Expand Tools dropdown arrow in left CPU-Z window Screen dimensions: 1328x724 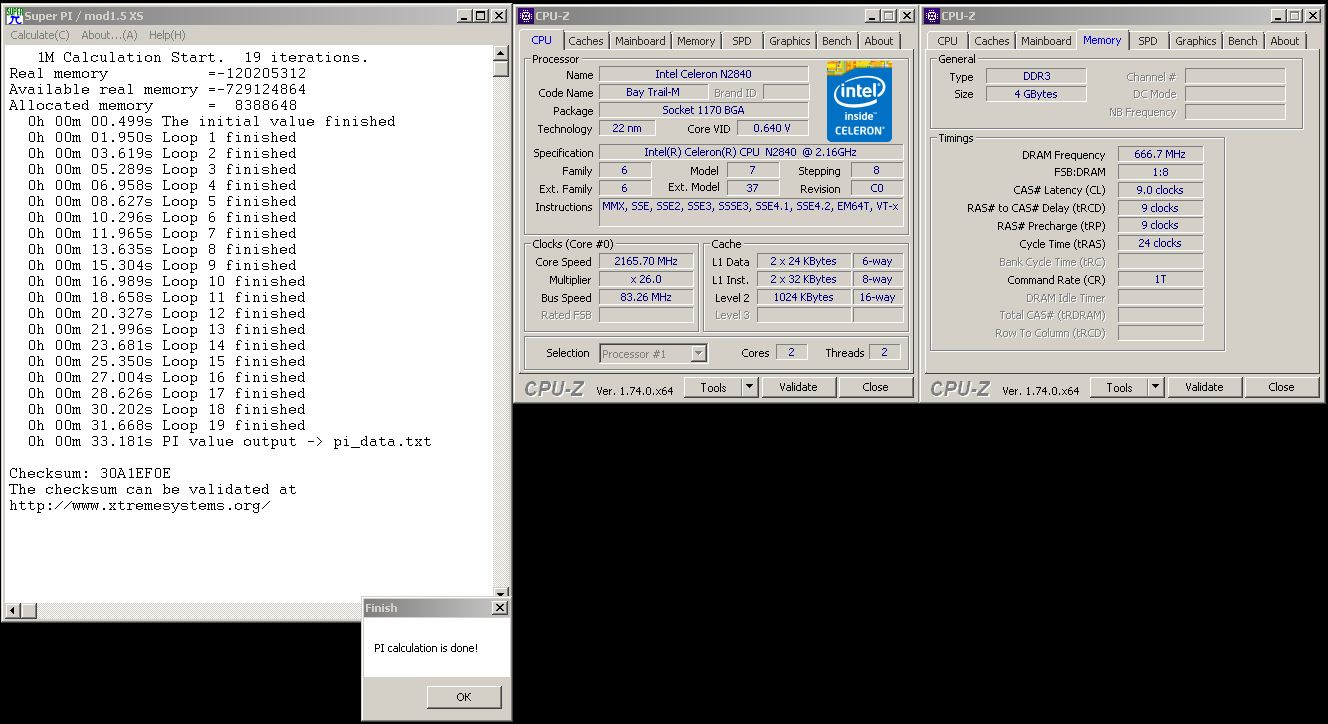click(749, 387)
